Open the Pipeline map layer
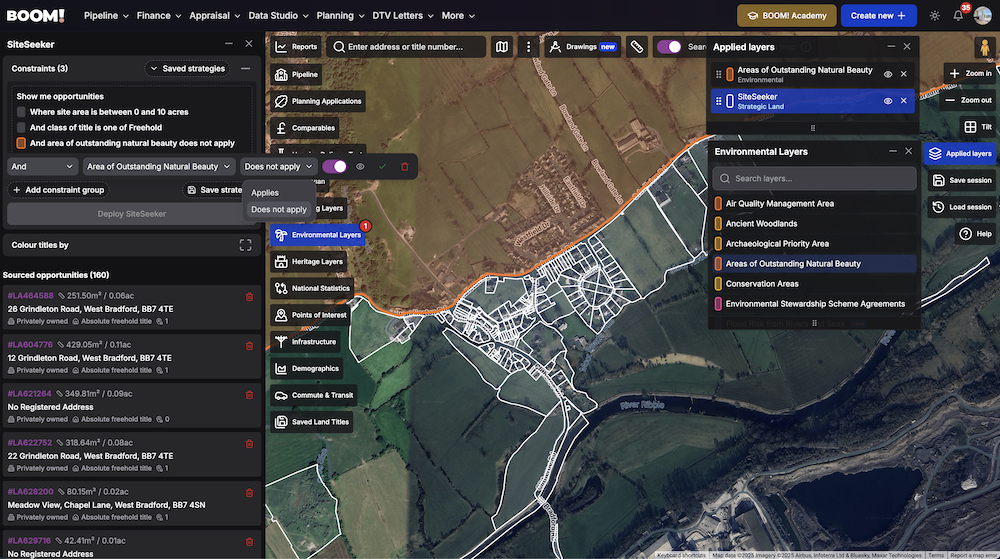Image resolution: width=1000 pixels, height=559 pixels. 297,75
